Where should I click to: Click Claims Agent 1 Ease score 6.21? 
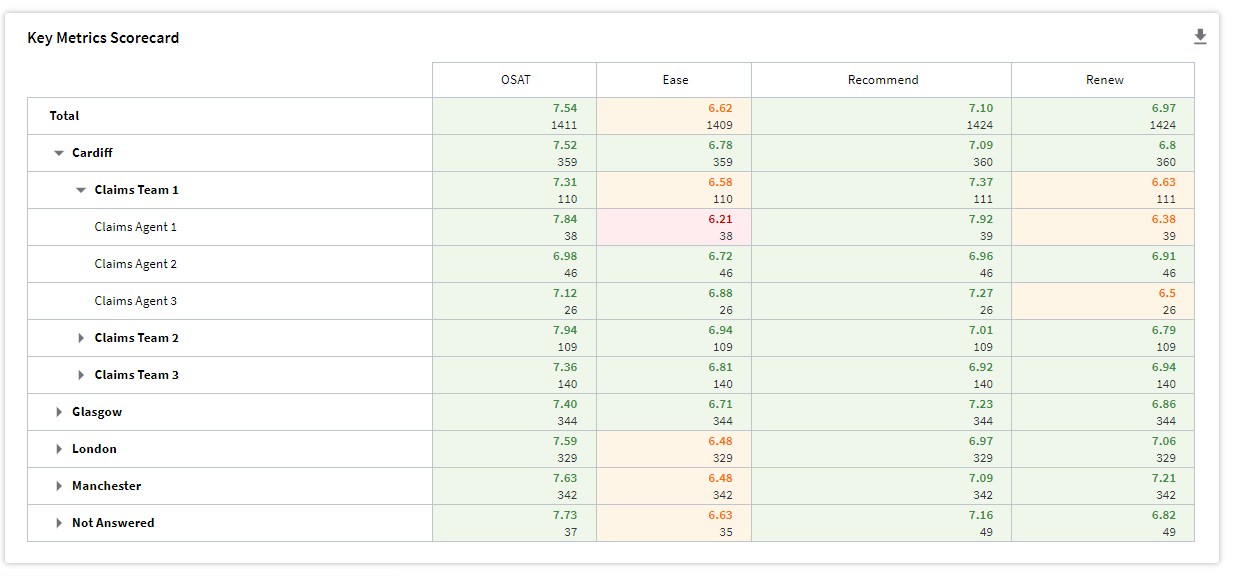(x=720, y=219)
